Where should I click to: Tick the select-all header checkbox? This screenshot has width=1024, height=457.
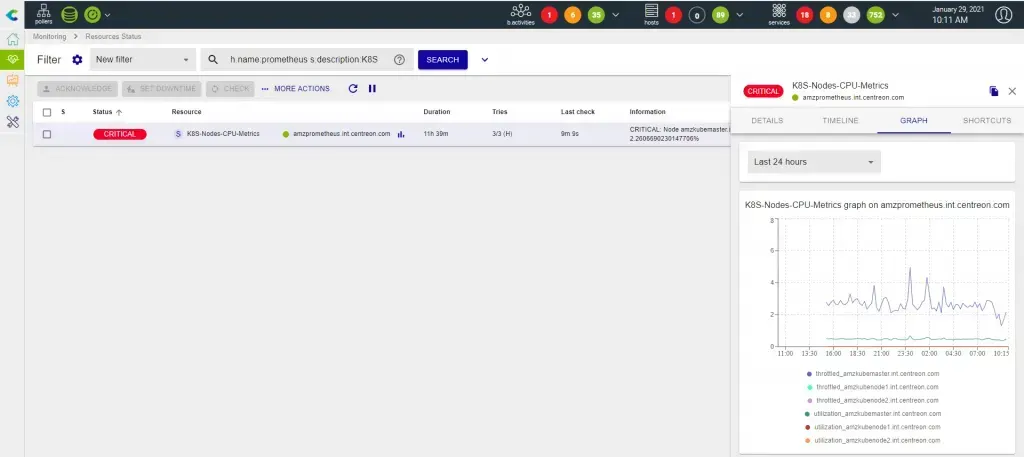point(47,112)
